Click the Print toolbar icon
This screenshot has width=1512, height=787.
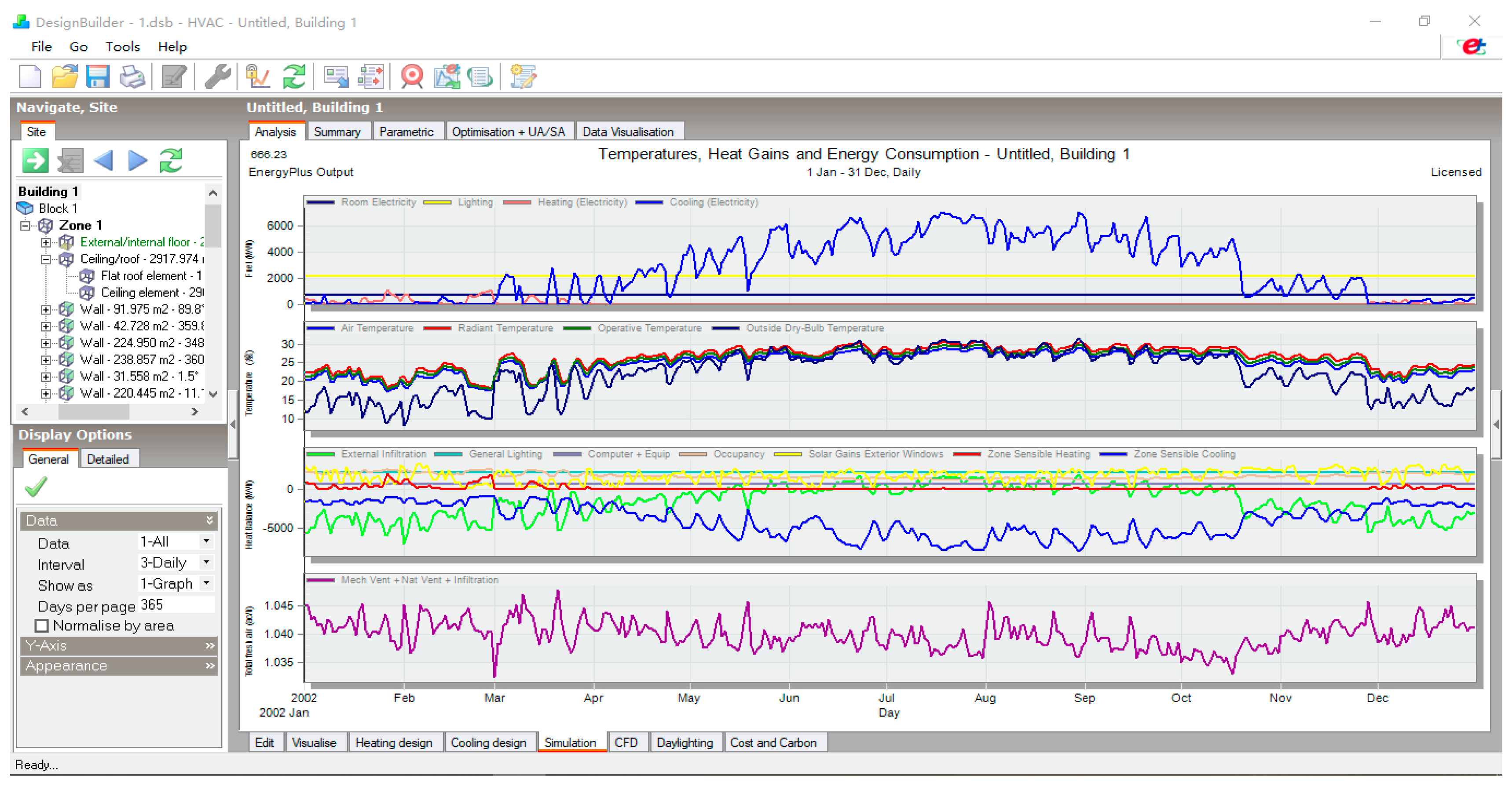click(x=132, y=77)
